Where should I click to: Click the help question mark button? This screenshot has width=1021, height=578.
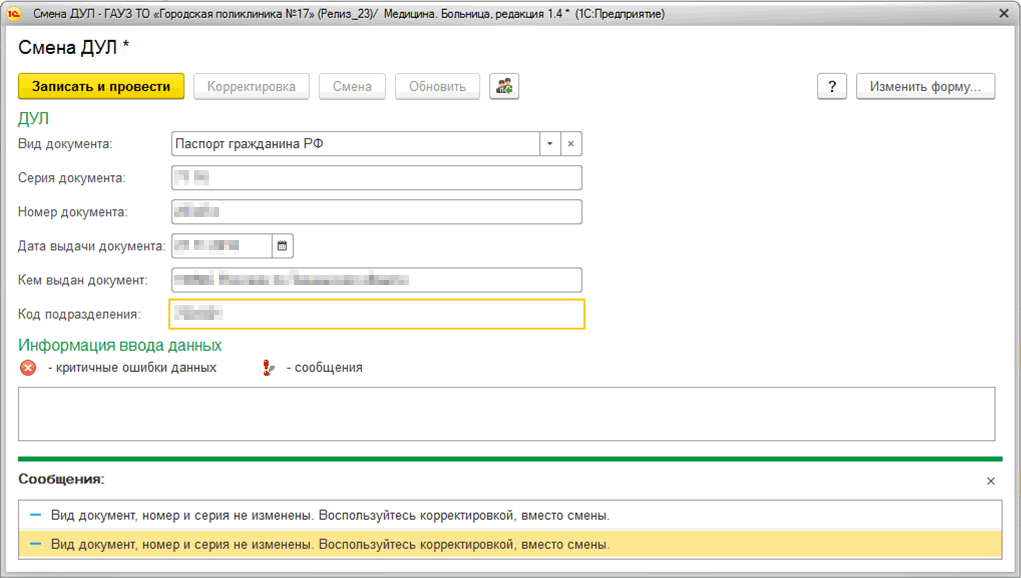(x=832, y=86)
